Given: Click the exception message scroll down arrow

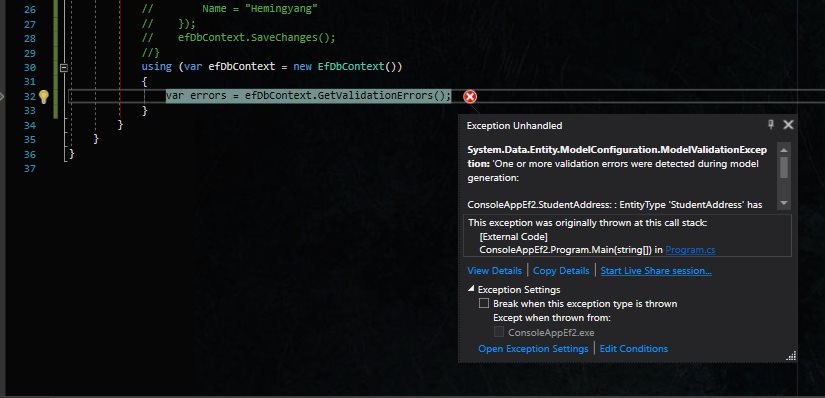Looking at the screenshot, I should click(x=784, y=203).
